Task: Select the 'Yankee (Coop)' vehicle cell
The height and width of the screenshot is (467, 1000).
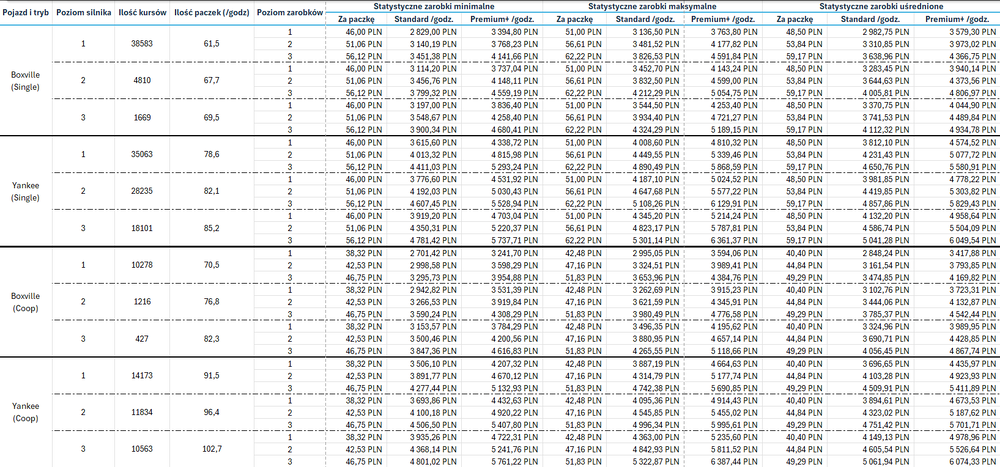Action: pos(26,412)
